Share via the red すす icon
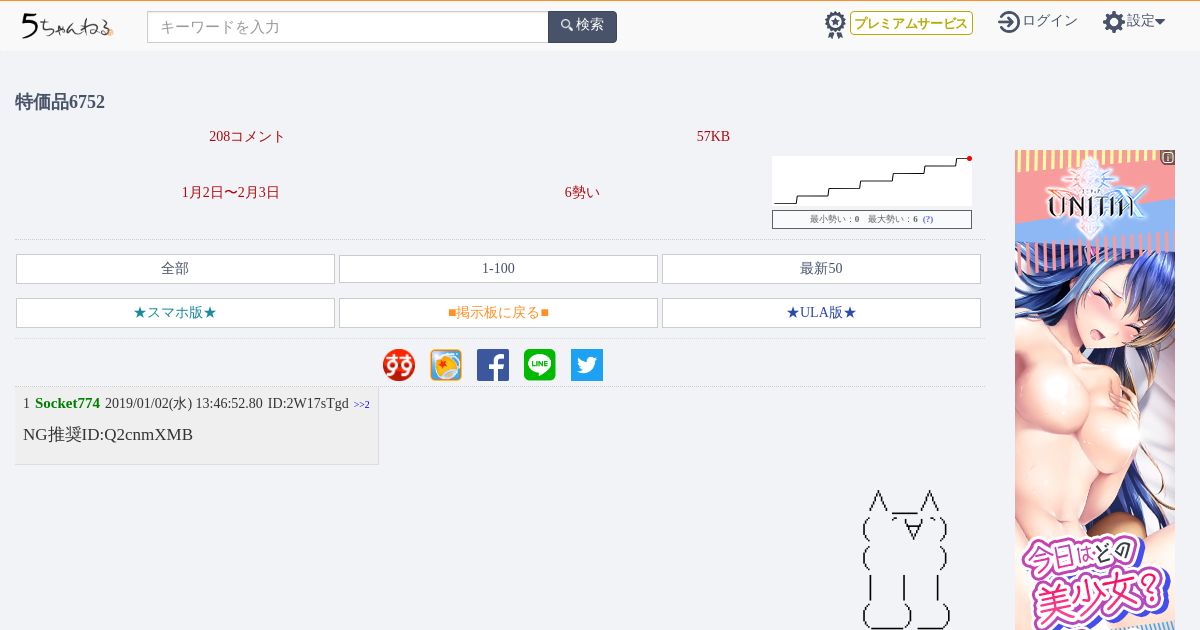 (399, 365)
